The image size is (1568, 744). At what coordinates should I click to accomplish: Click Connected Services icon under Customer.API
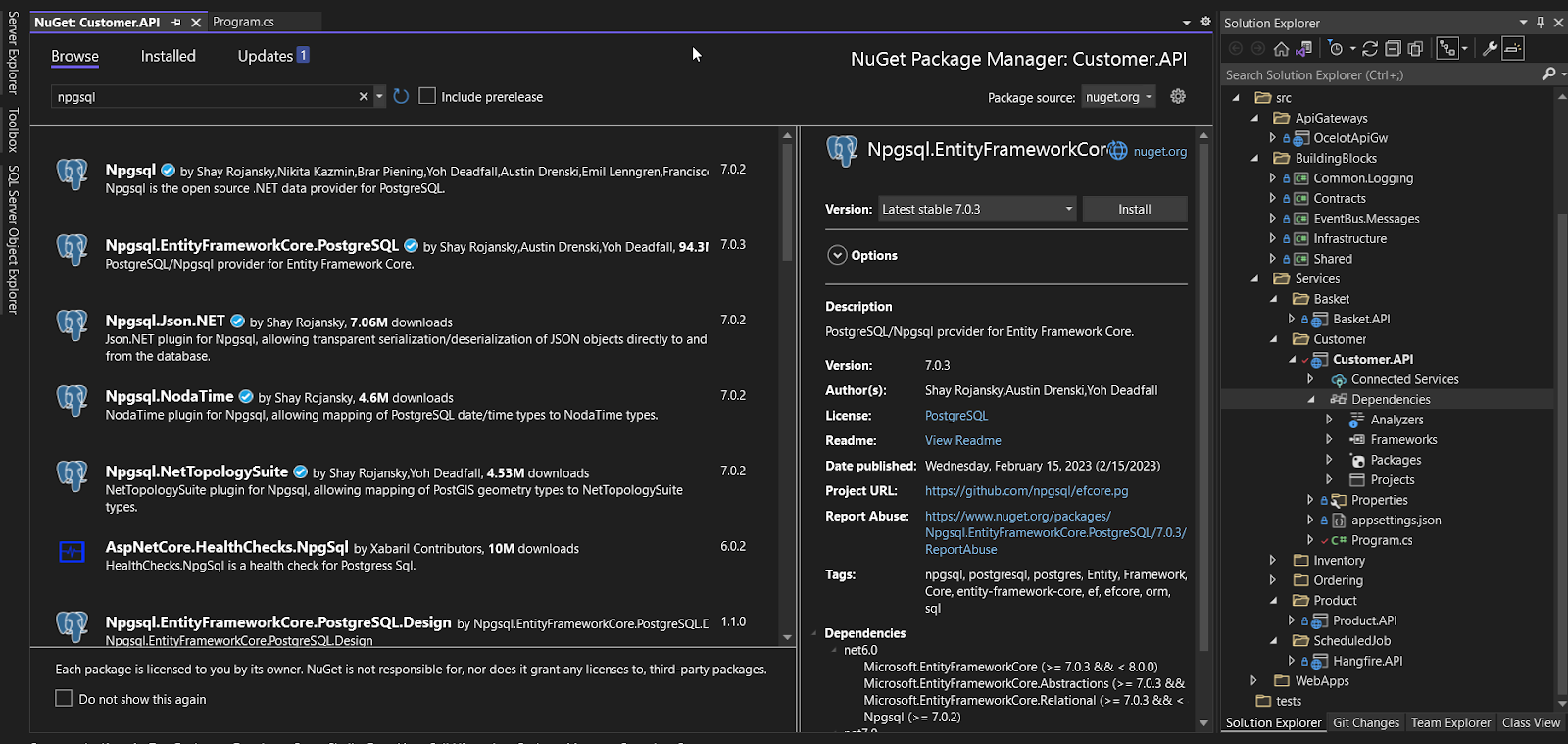tap(1338, 379)
